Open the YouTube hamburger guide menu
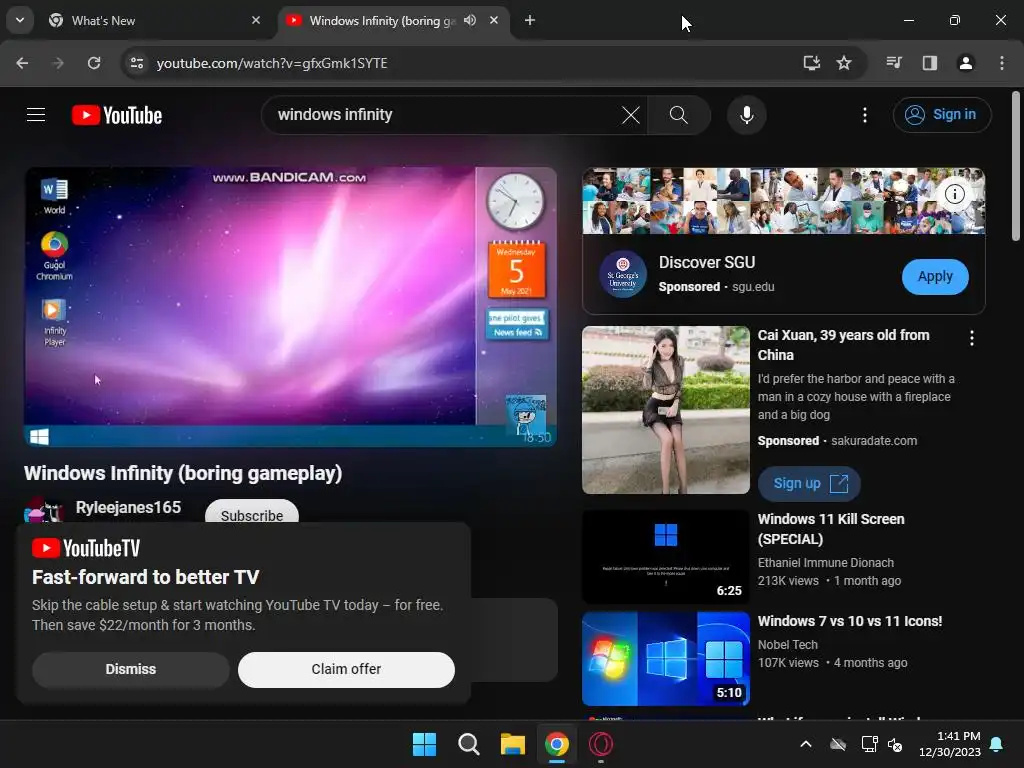 (x=36, y=115)
